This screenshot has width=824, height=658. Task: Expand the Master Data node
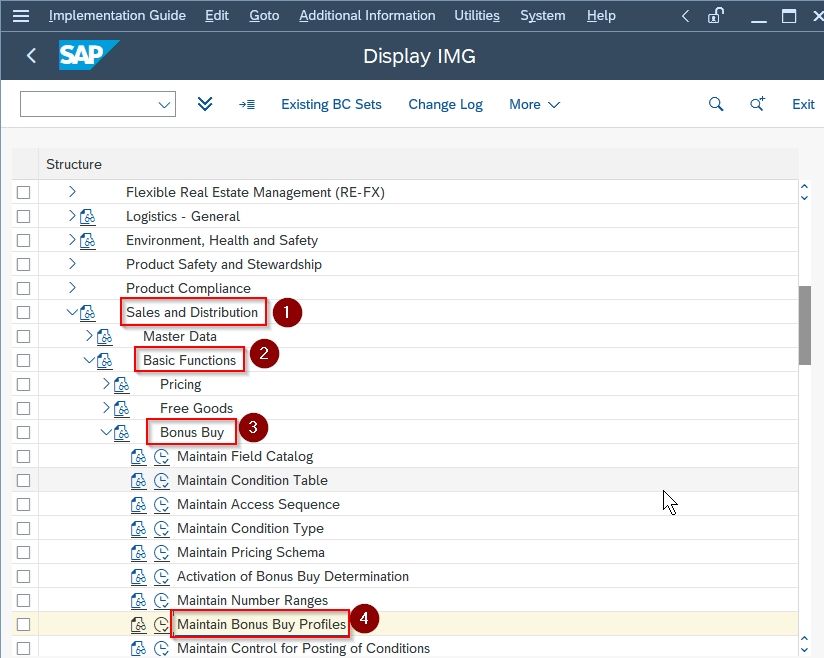[x=89, y=336]
